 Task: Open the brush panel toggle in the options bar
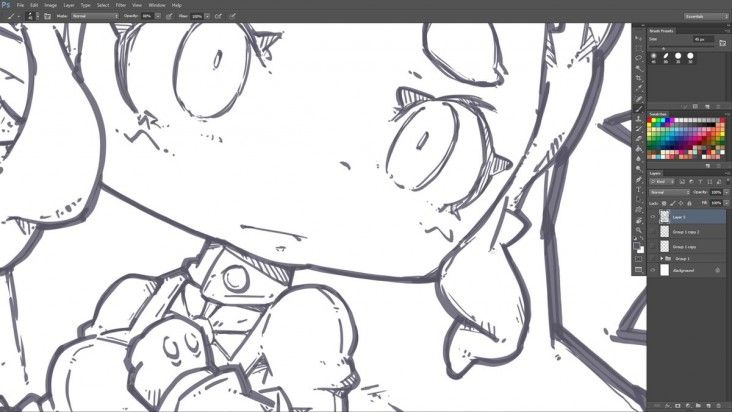(x=47, y=16)
